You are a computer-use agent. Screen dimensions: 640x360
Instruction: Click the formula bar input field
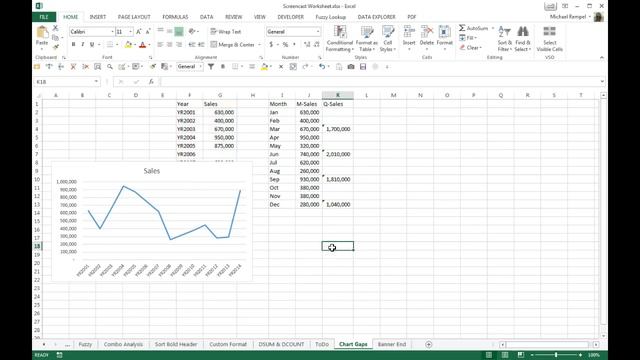(379, 82)
